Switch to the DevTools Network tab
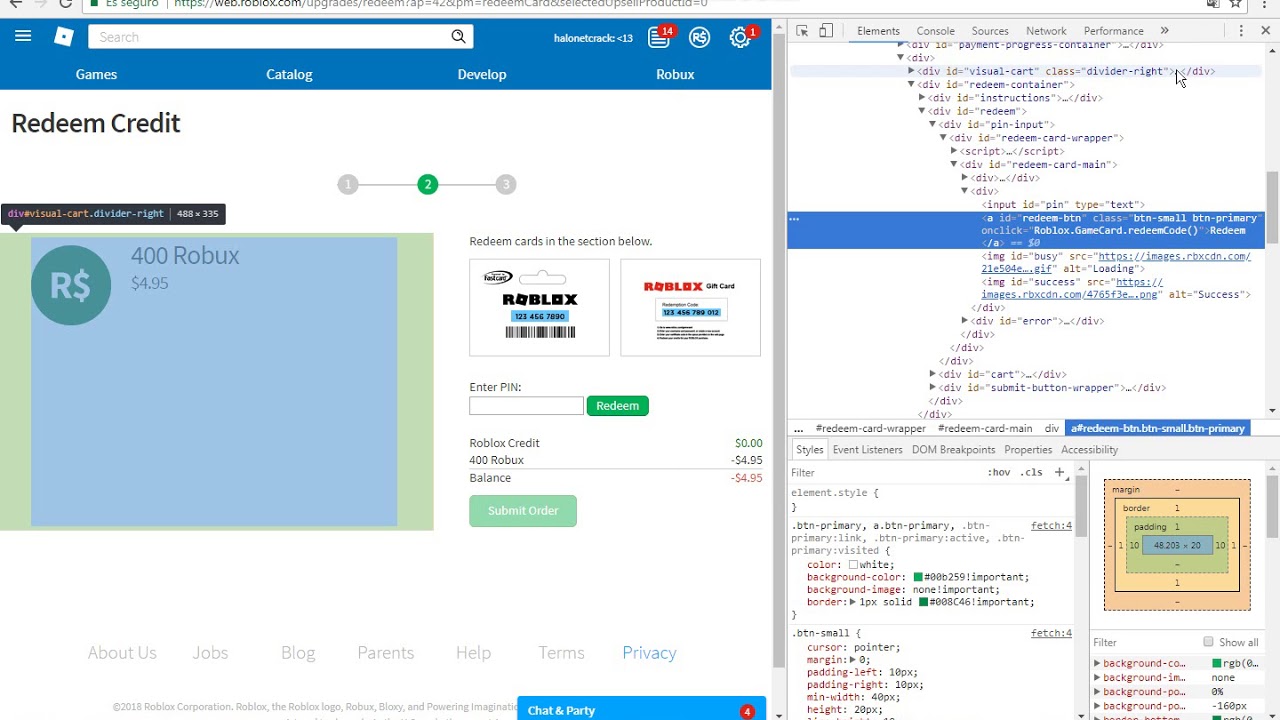 (1046, 31)
